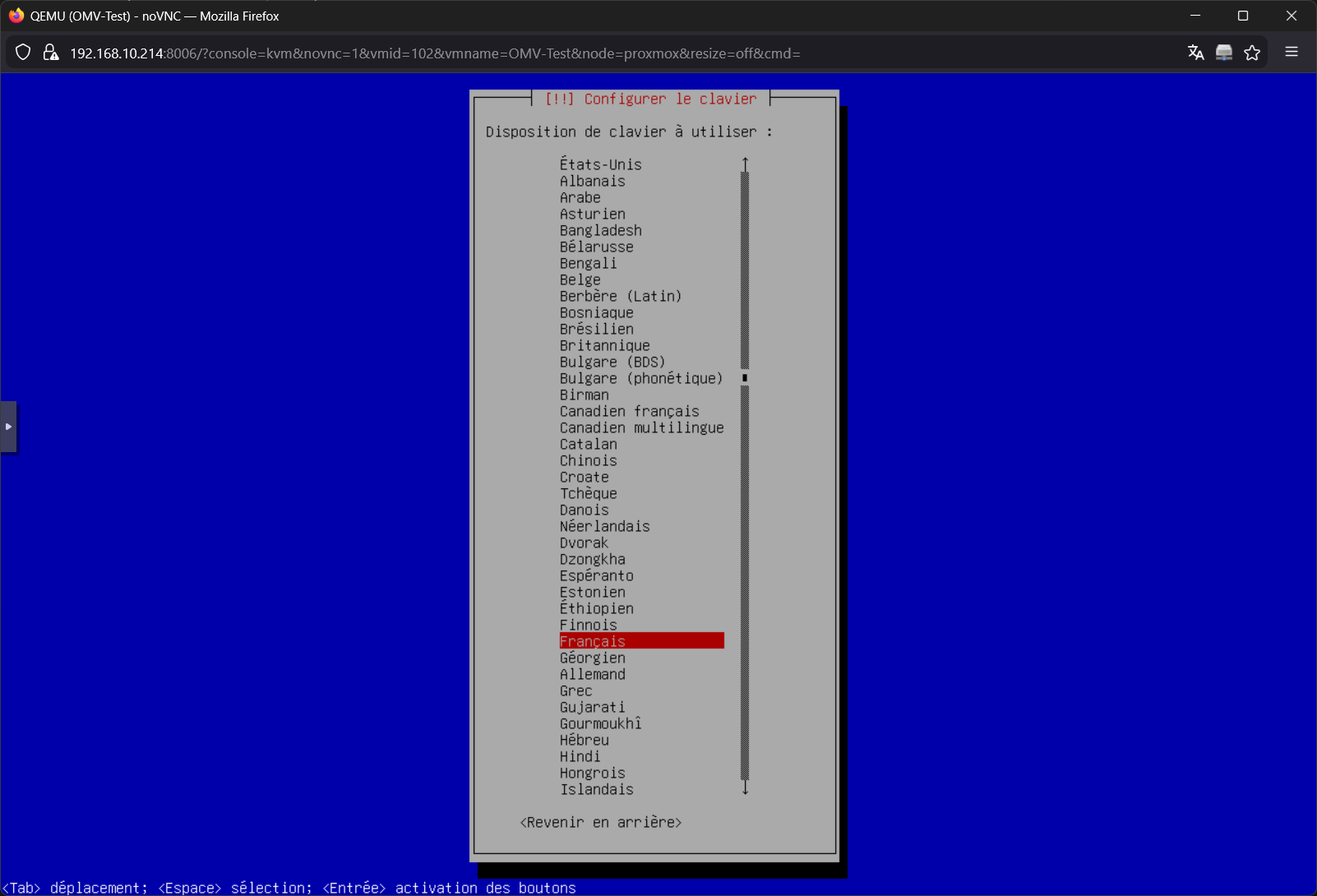Viewport: 1317px width, 896px height.
Task: Select Géorgien keyboard layout
Action: click(x=593, y=658)
